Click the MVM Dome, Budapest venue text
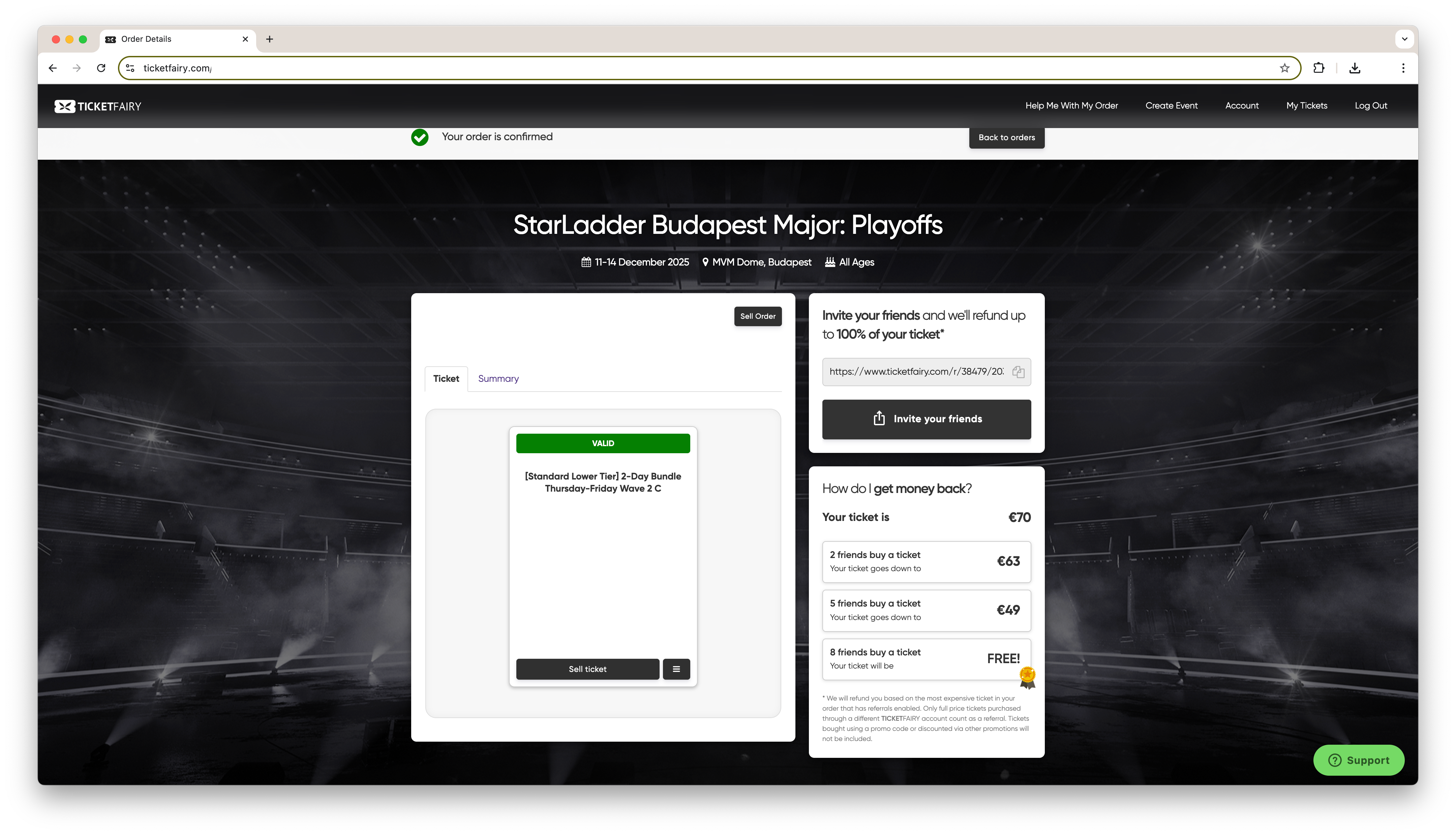Screen dimensions: 1456x835 pos(762,262)
